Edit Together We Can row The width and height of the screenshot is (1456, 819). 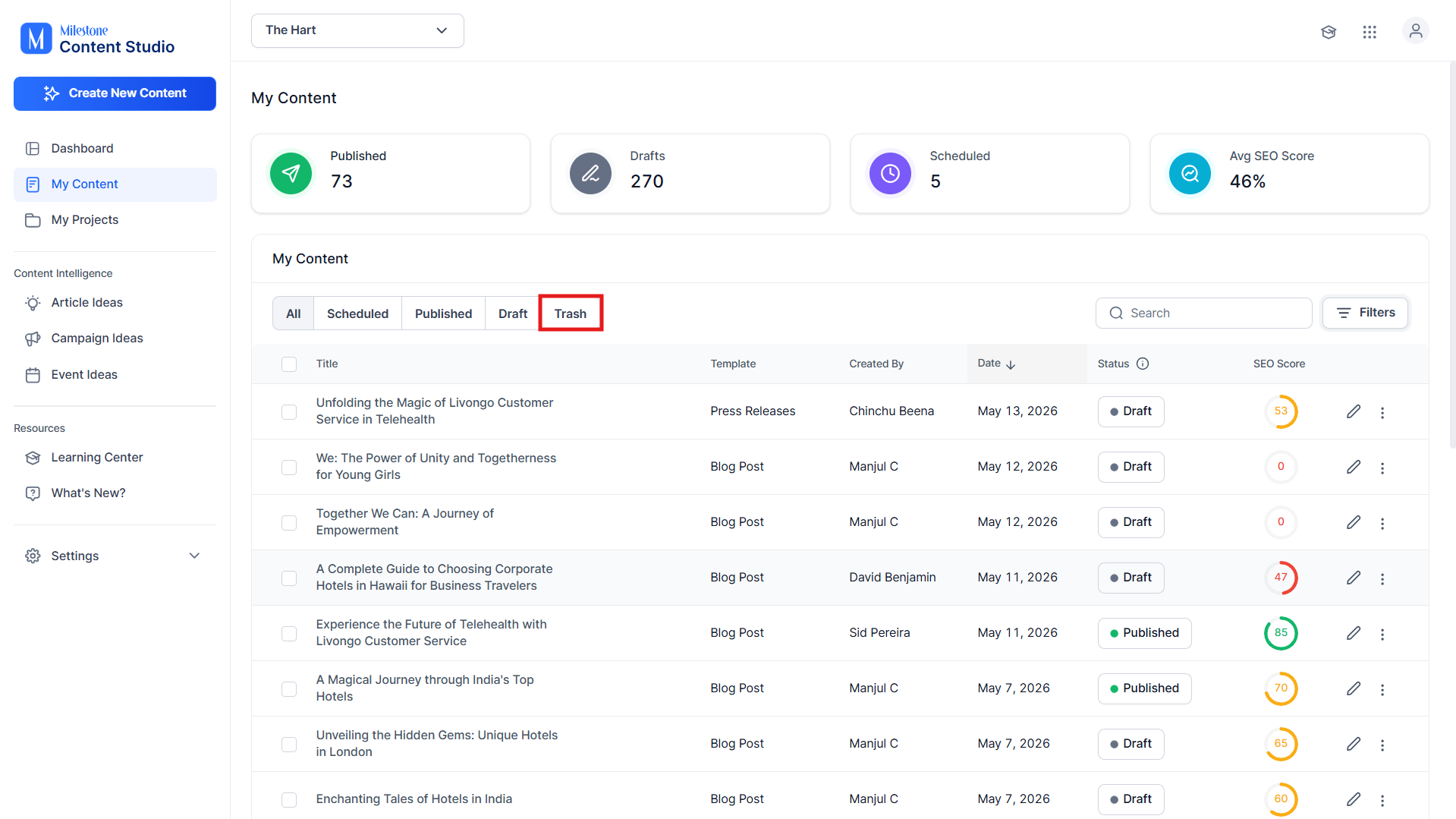tap(1354, 522)
